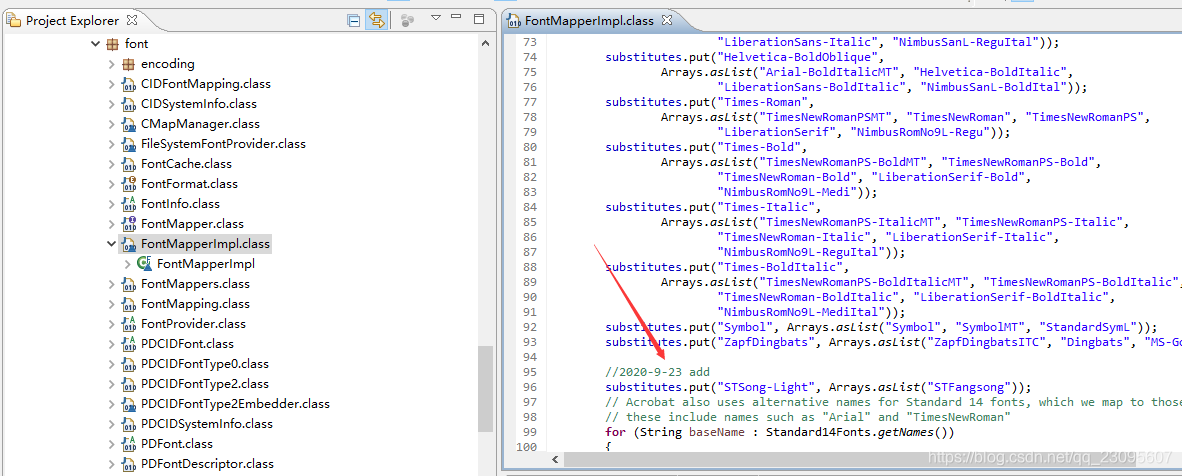Click the PDCIDSystemInfo.class file icon

129,424
